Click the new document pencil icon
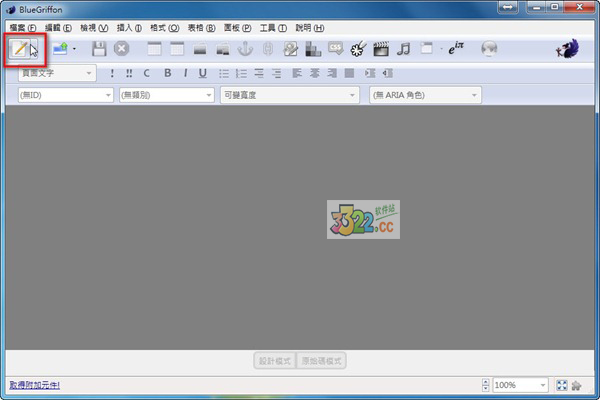600x400 pixels. [x=19, y=48]
